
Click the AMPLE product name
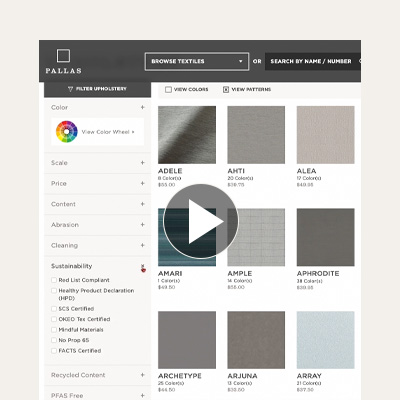coord(240,273)
